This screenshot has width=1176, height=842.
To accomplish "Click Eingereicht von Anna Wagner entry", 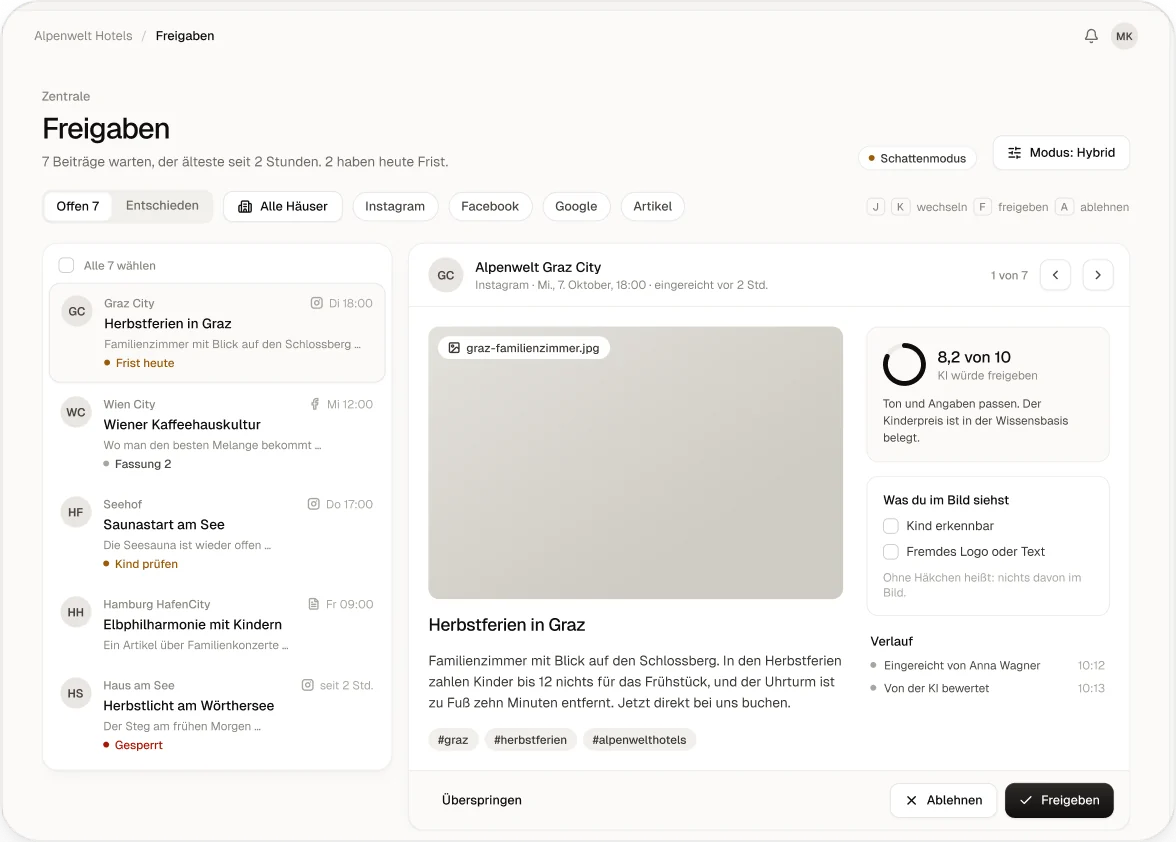I will (x=987, y=666).
